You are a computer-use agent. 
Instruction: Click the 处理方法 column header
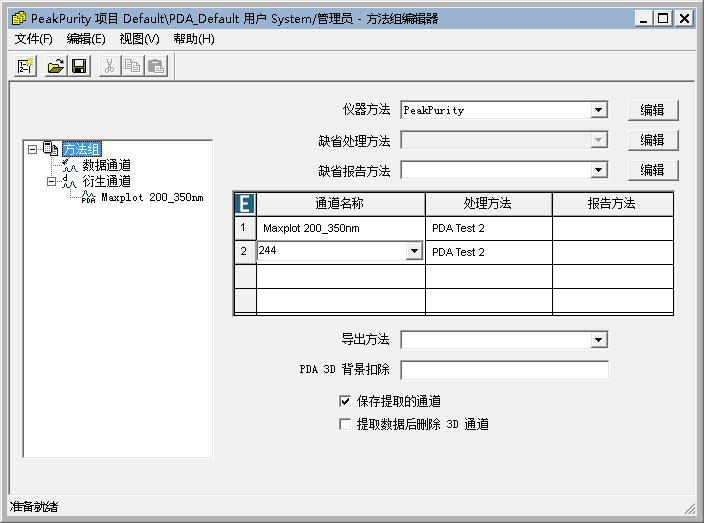click(x=488, y=204)
